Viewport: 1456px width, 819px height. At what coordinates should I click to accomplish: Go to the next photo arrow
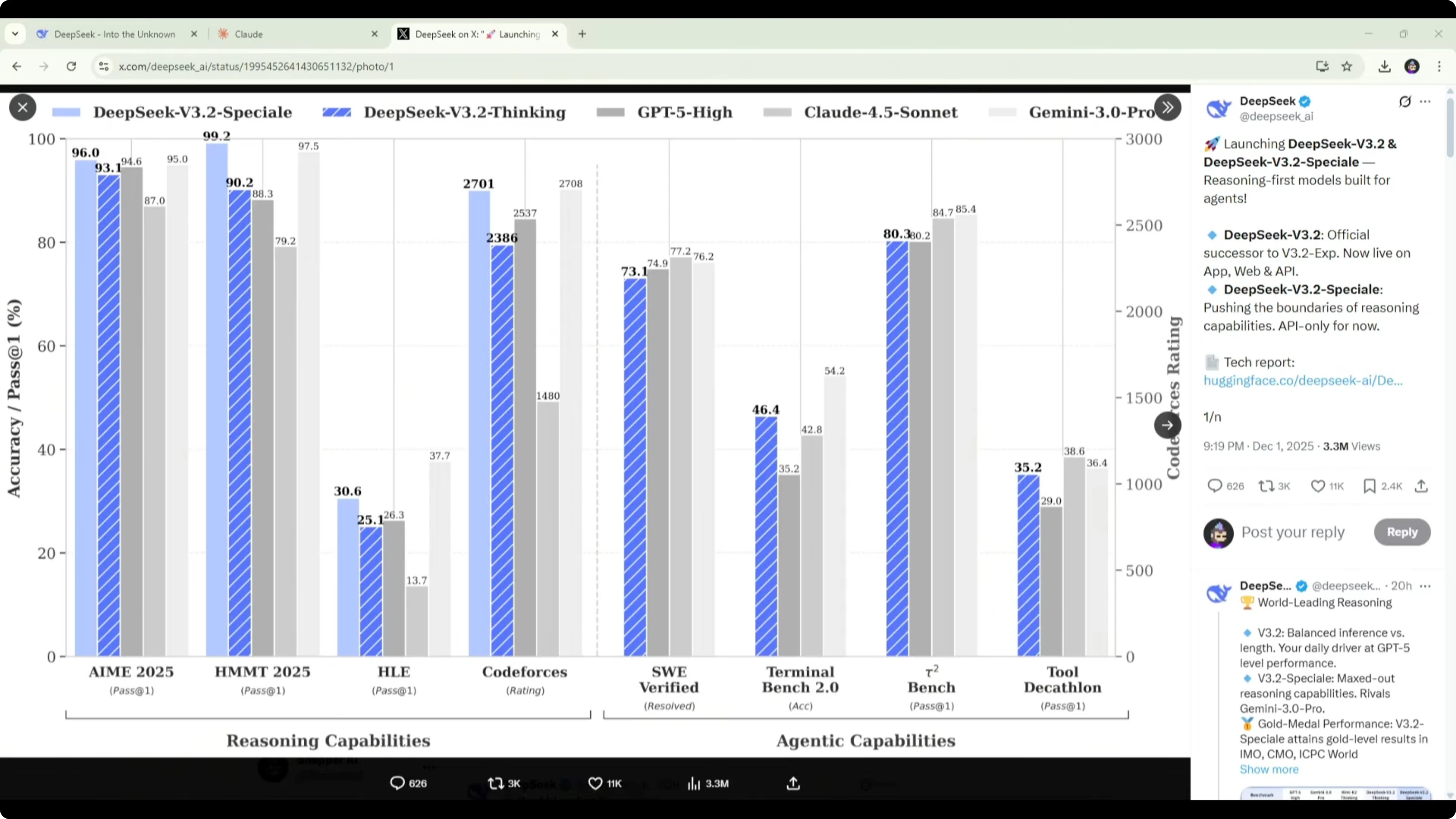pyautogui.click(x=1167, y=425)
